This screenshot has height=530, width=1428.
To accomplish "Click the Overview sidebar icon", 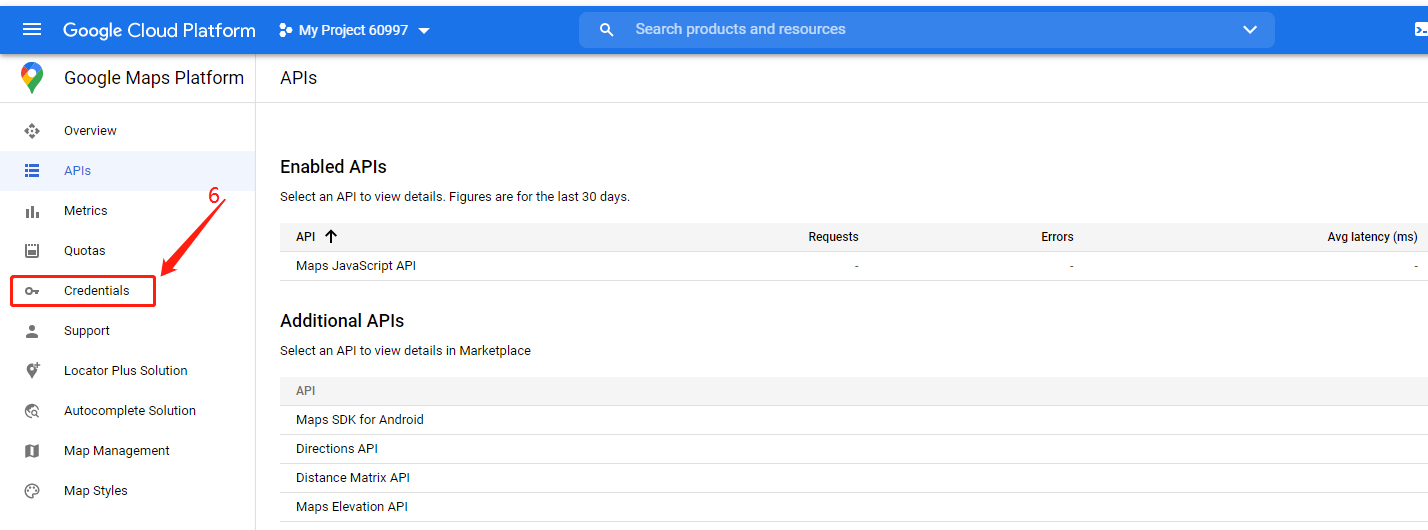I will coord(32,131).
